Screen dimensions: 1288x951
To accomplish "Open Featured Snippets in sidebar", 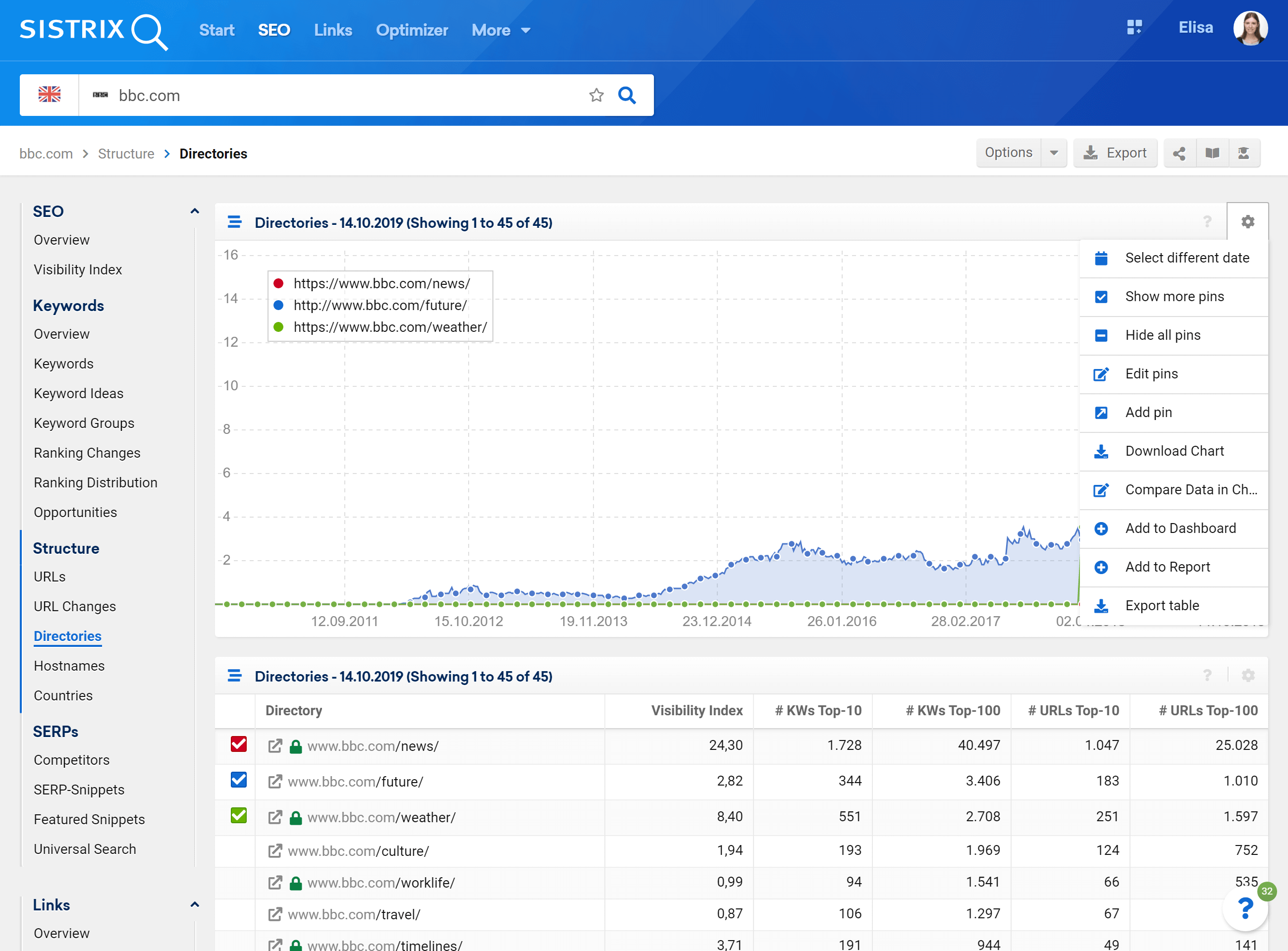I will point(89,819).
